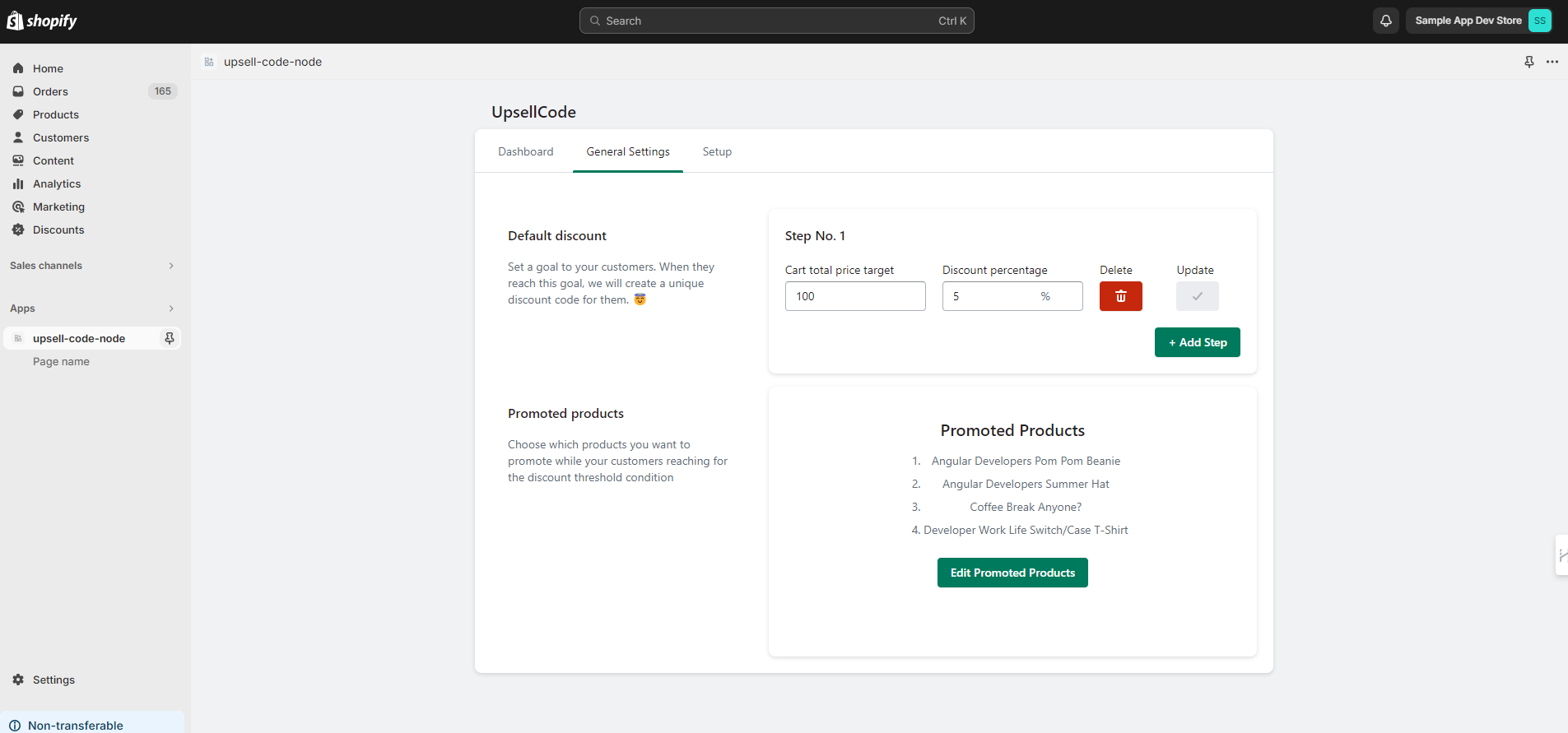The image size is (1568, 733).
Task: Open the three-dot more actions menu
Action: pyautogui.click(x=1552, y=62)
